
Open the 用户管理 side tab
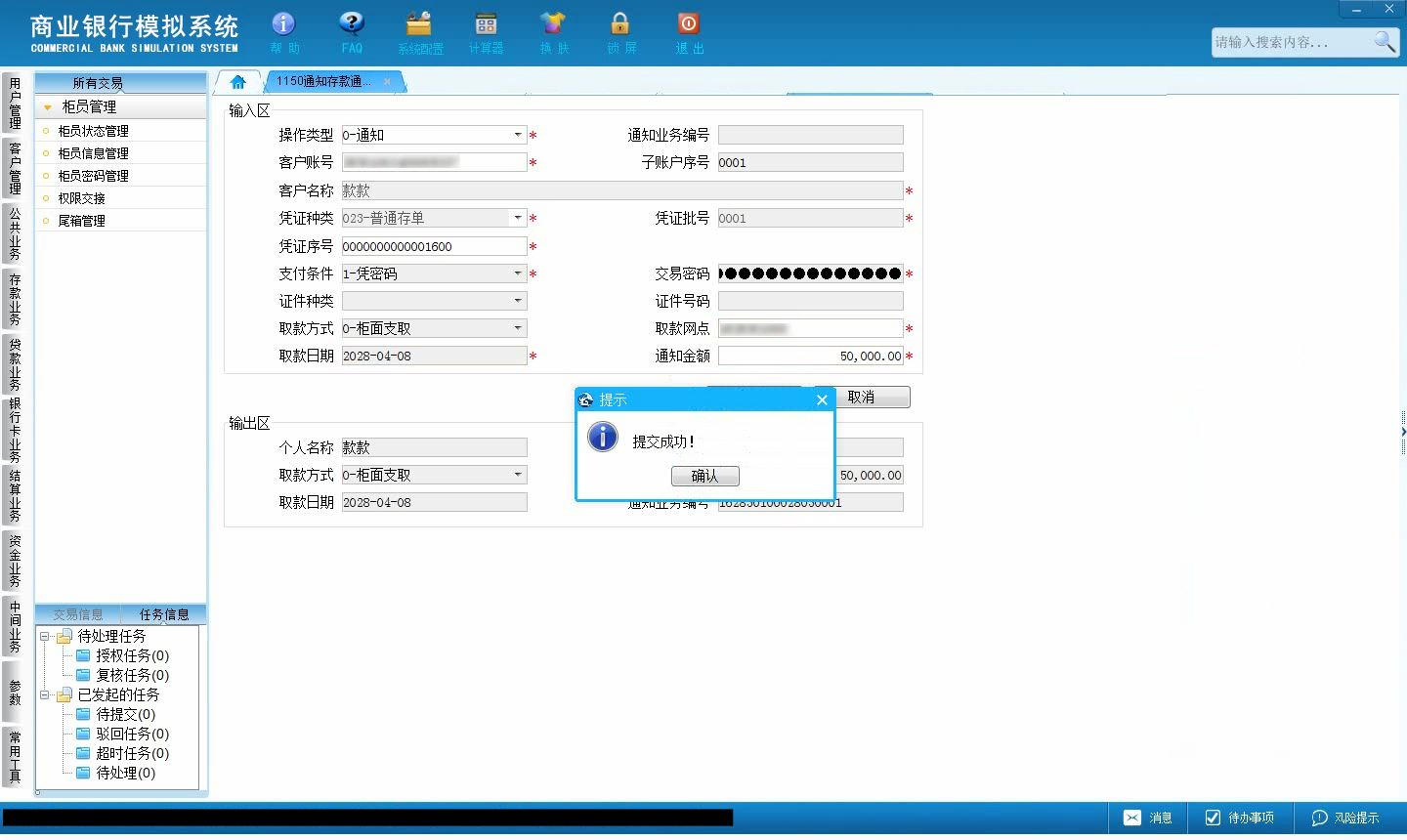coord(15,104)
